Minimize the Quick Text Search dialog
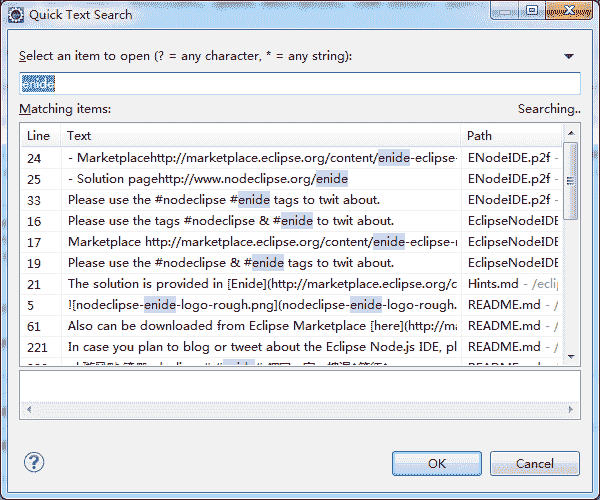The width and height of the screenshot is (600, 500). coord(505,11)
